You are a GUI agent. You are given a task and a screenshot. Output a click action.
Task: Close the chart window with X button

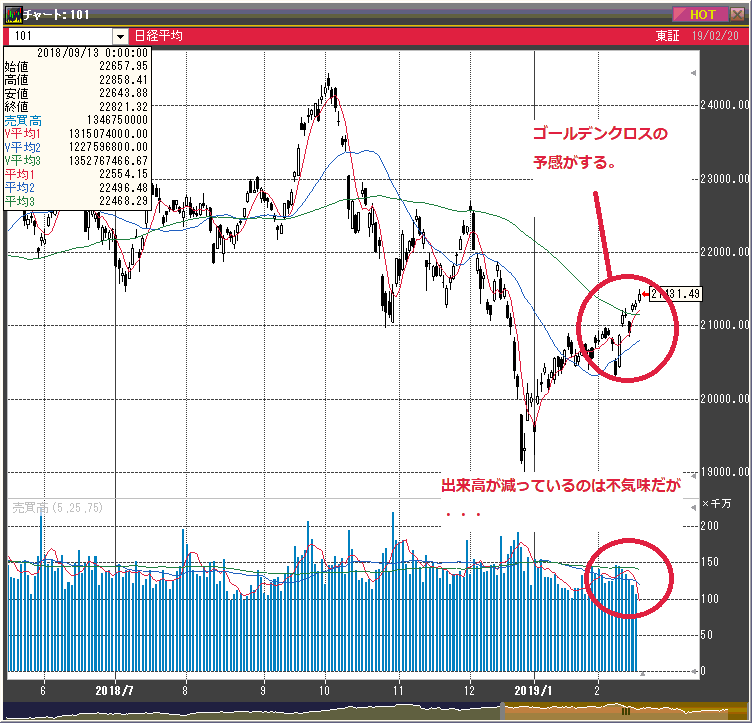click(737, 14)
